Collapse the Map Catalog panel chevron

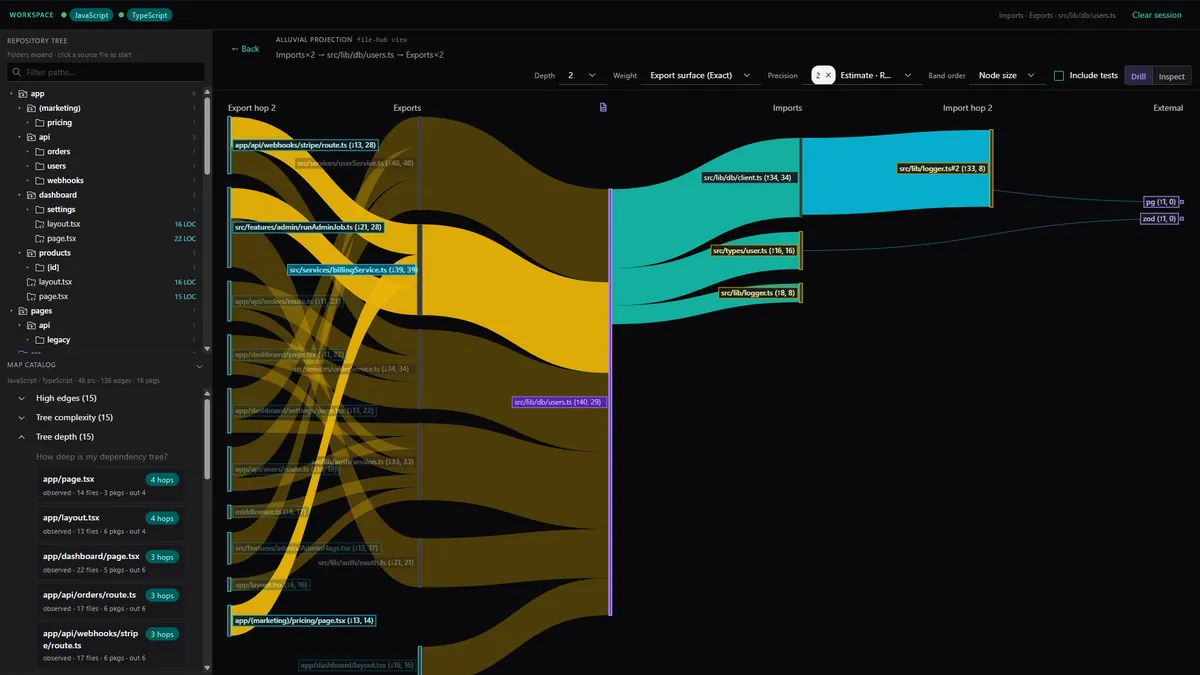[x=199, y=366]
